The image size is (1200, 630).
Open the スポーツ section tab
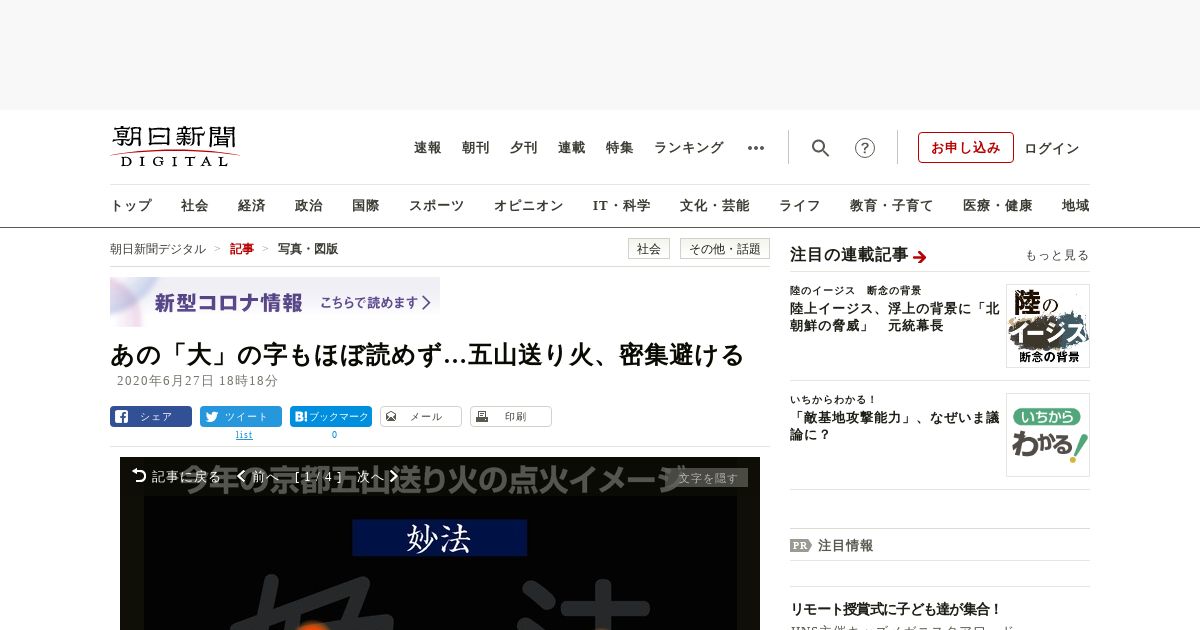point(436,206)
